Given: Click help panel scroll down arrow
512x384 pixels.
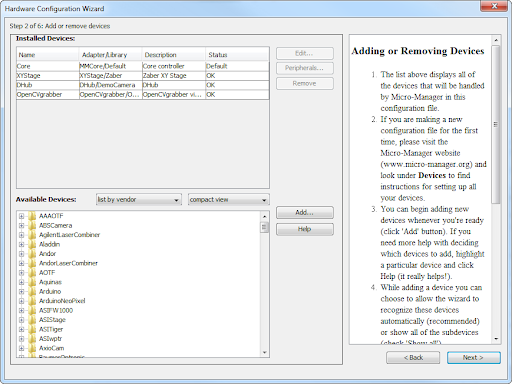Looking at the screenshot, I should coord(496,339).
